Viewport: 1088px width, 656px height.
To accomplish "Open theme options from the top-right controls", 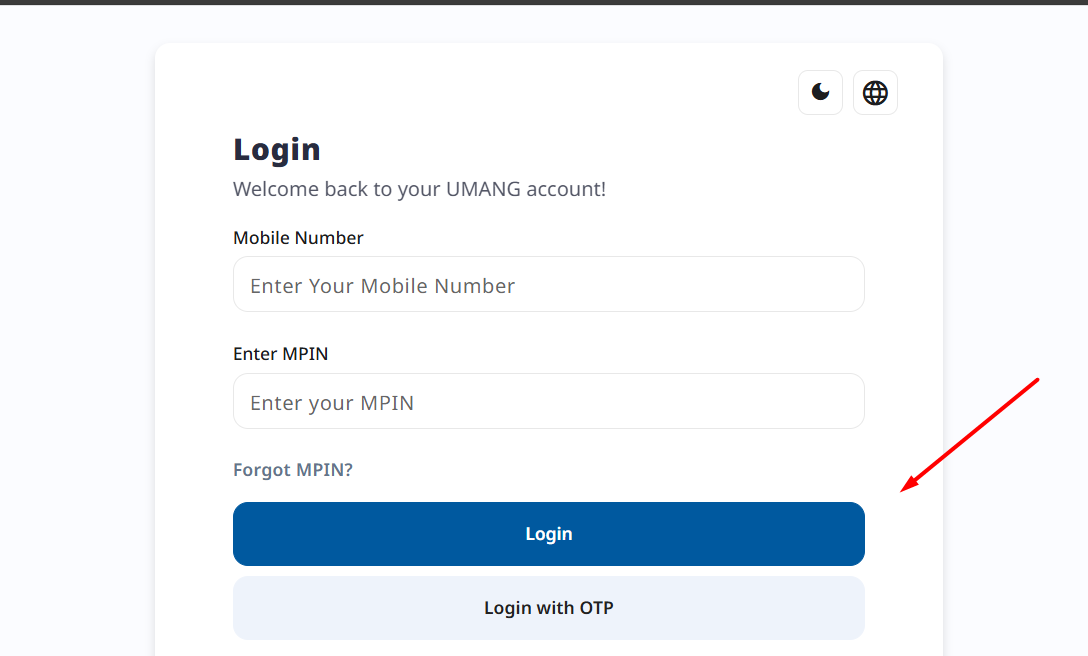I will click(820, 92).
